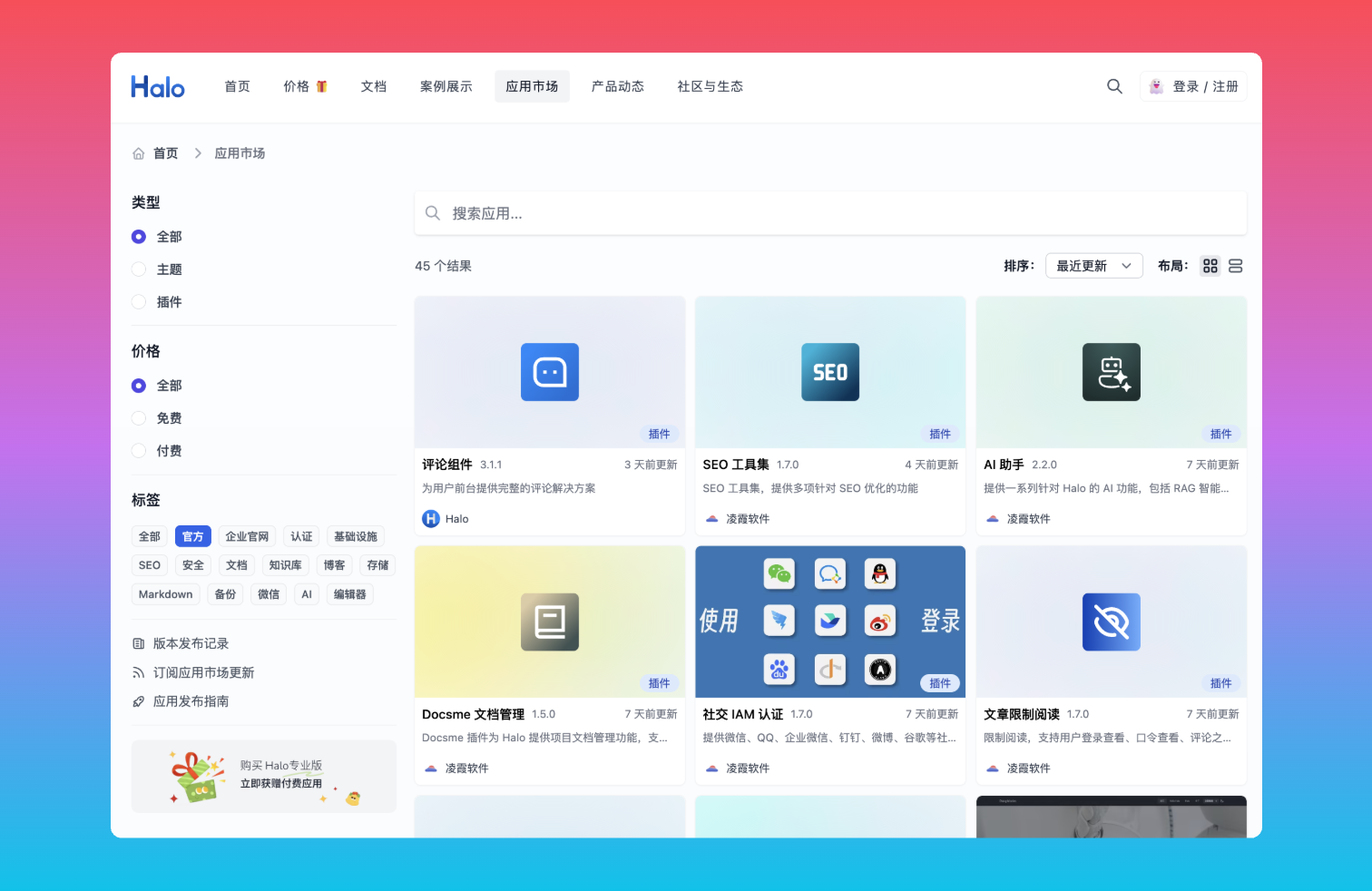1372x891 pixels.
Task: Click the Halo logo in the navbar
Action: click(157, 85)
